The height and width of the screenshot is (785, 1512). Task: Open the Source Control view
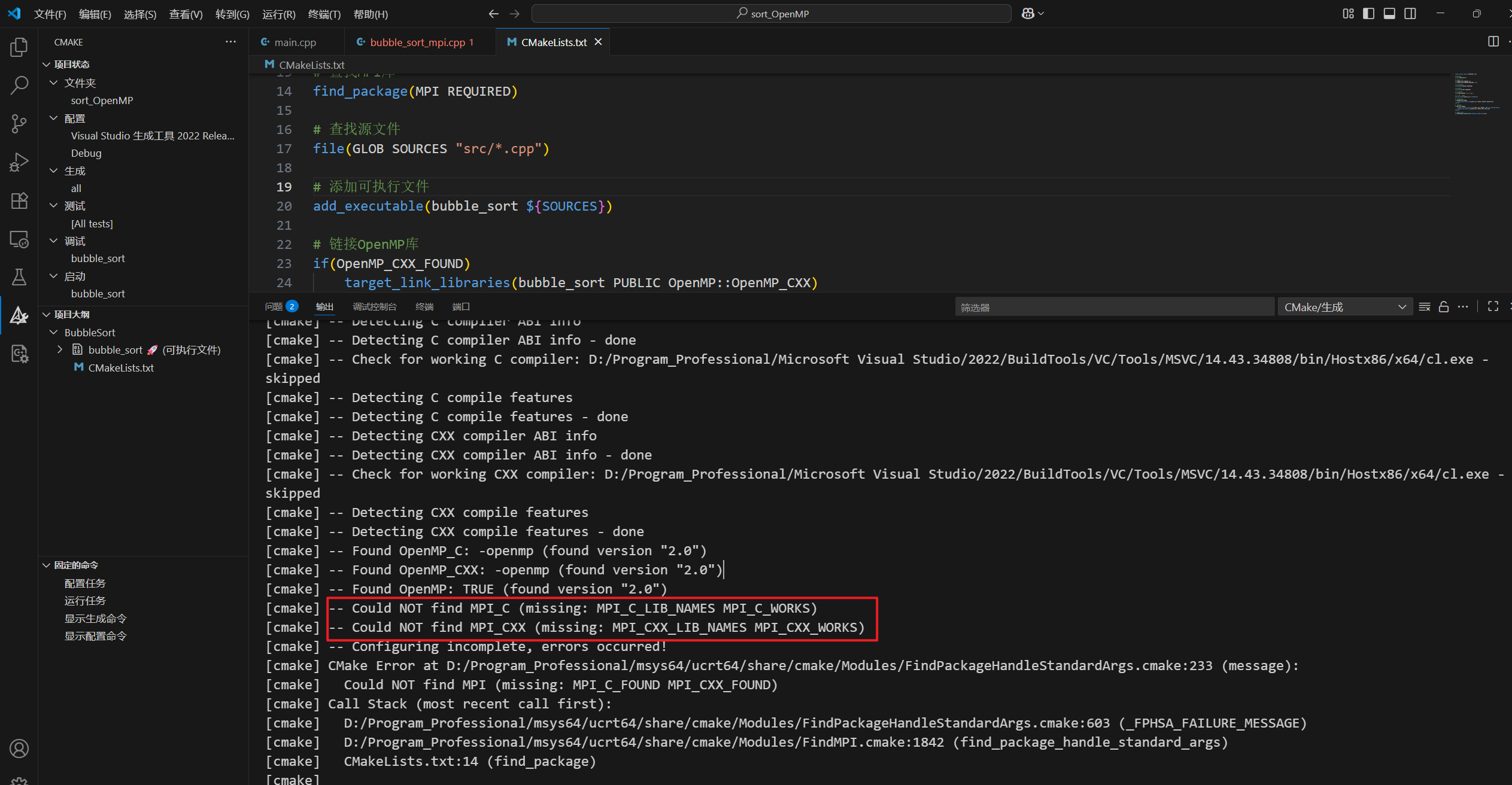point(19,123)
